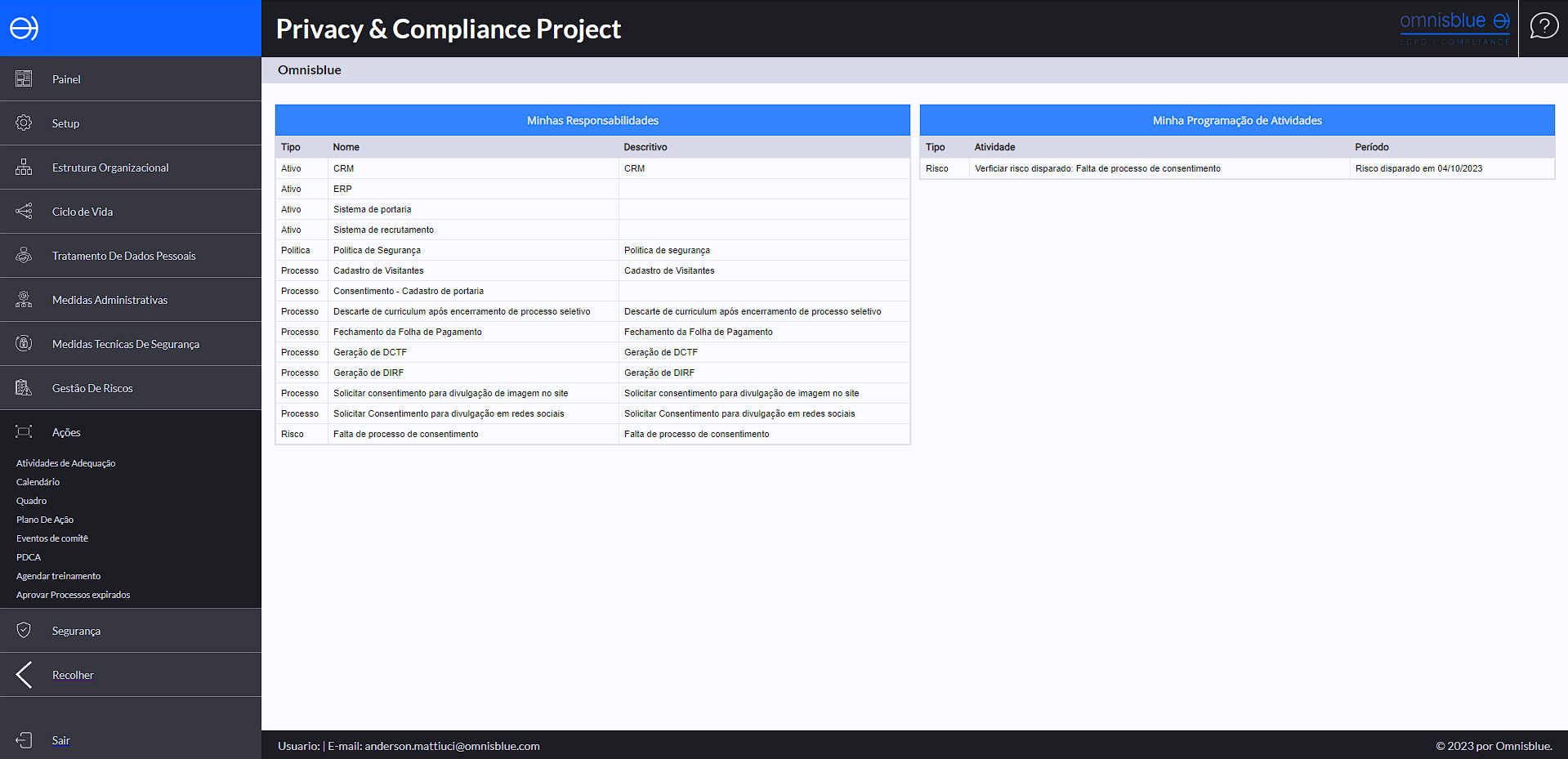Open Atividades de Adequação submenu item
This screenshot has height=759, width=1568.
pyautogui.click(x=65, y=463)
